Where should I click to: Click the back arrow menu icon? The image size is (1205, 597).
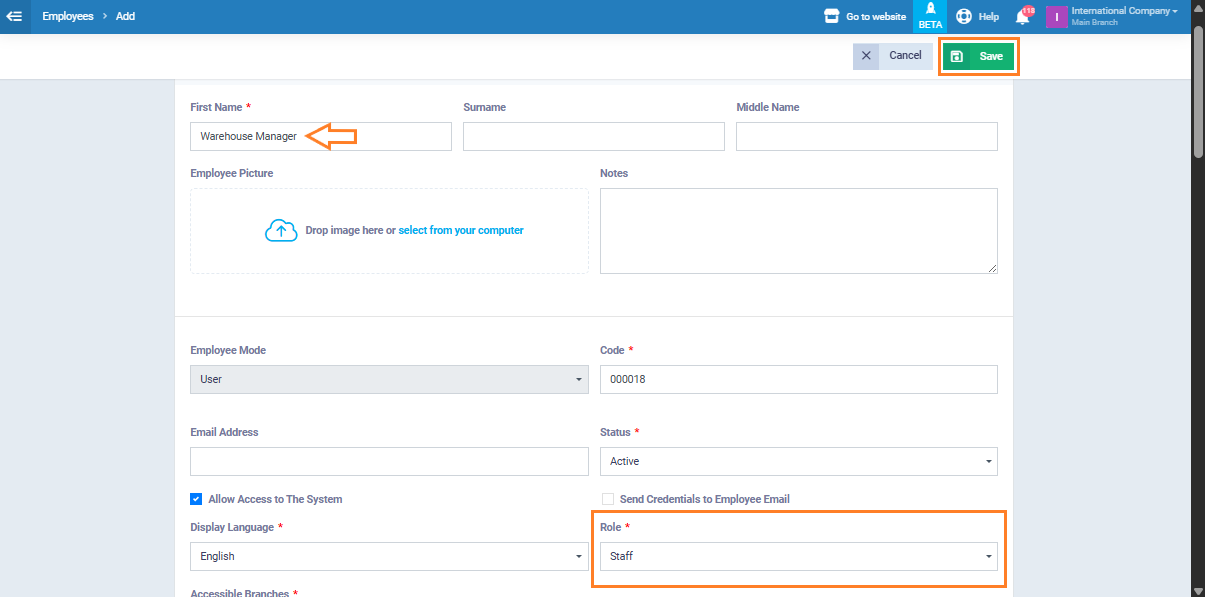tap(14, 16)
